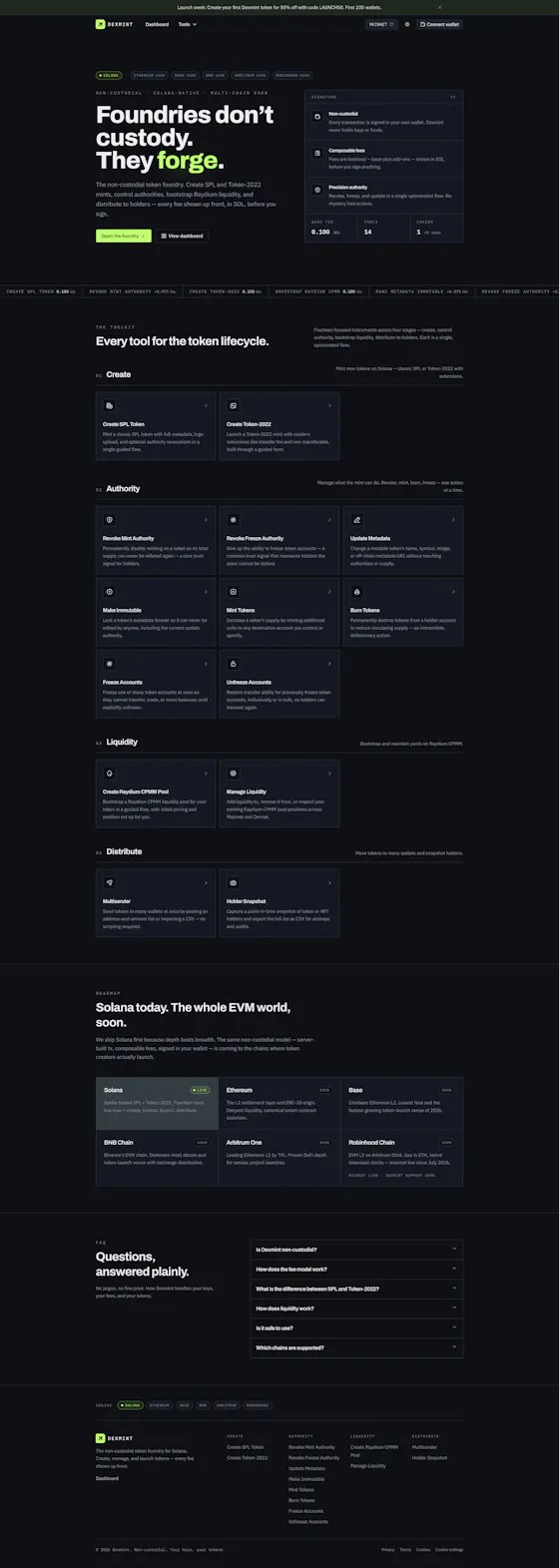Viewport: 559px width, 1568px height.
Task: Open the Mainnet network selector
Action: (x=381, y=24)
